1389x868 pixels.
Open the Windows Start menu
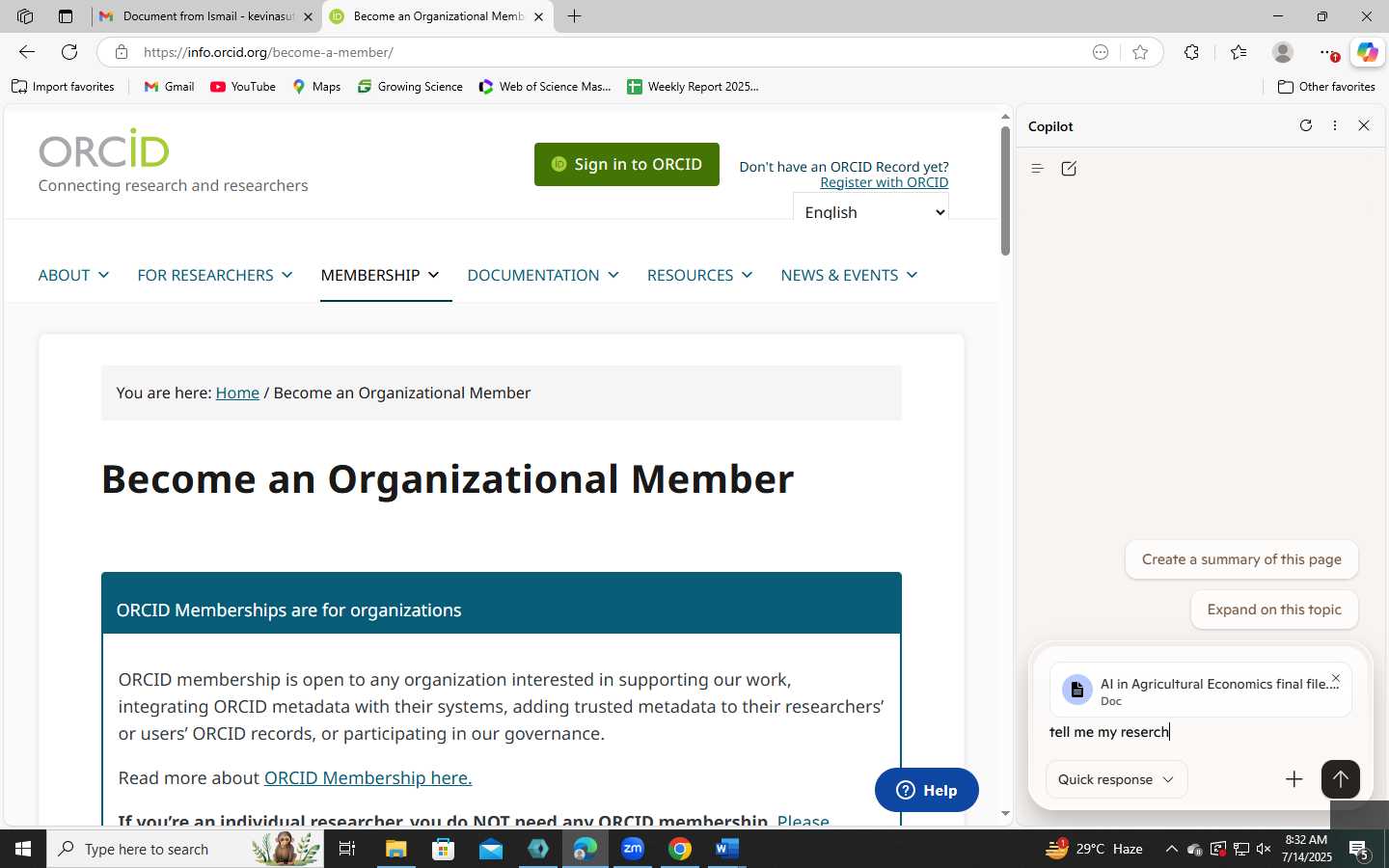pyautogui.click(x=23, y=849)
